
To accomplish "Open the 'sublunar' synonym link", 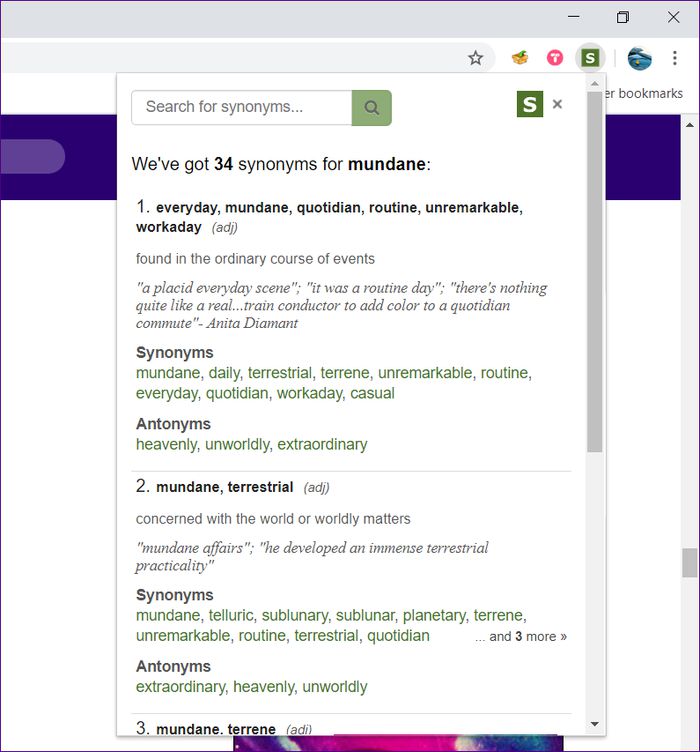I will pyautogui.click(x=365, y=615).
